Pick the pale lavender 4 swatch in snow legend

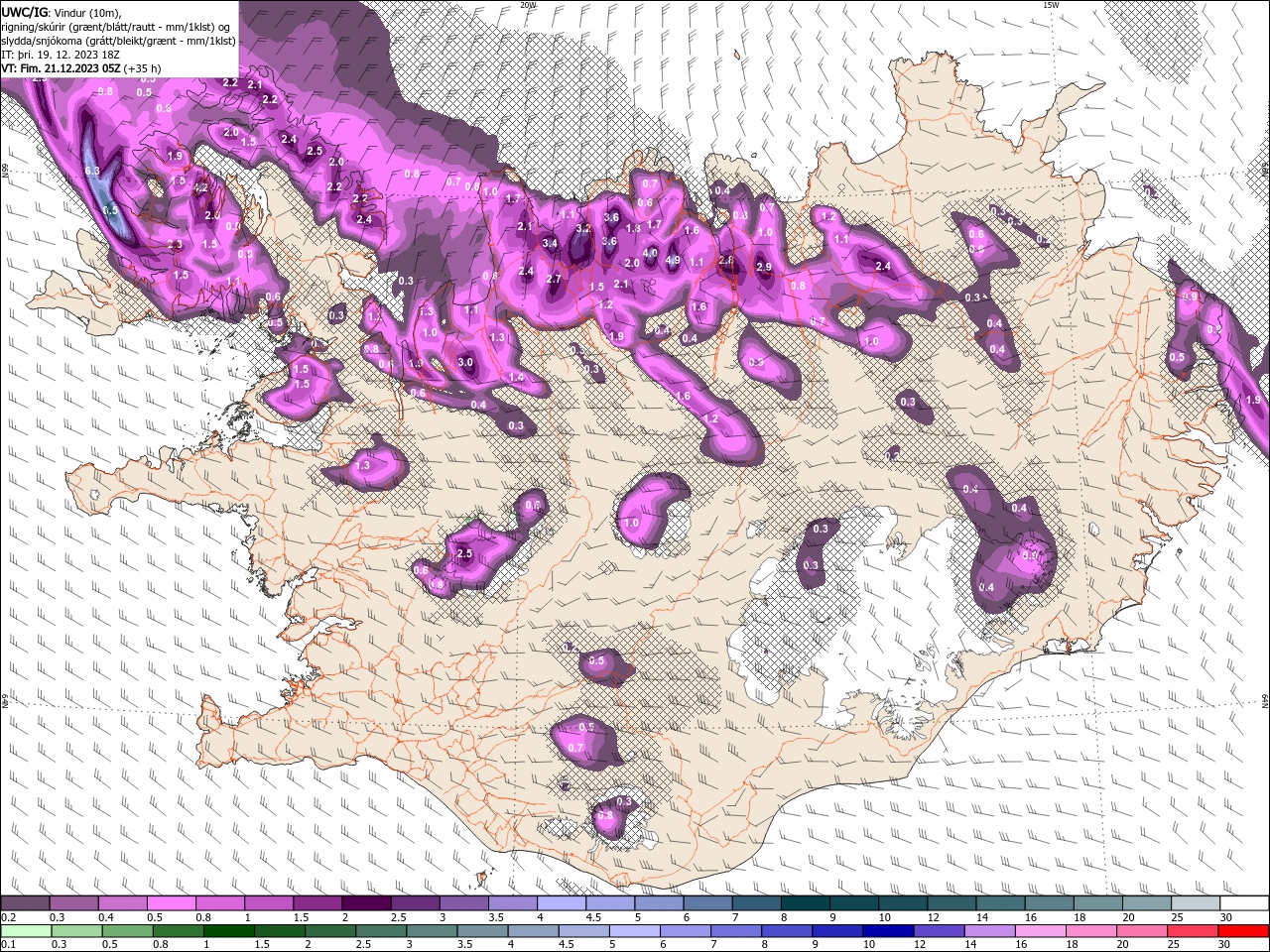561,903
